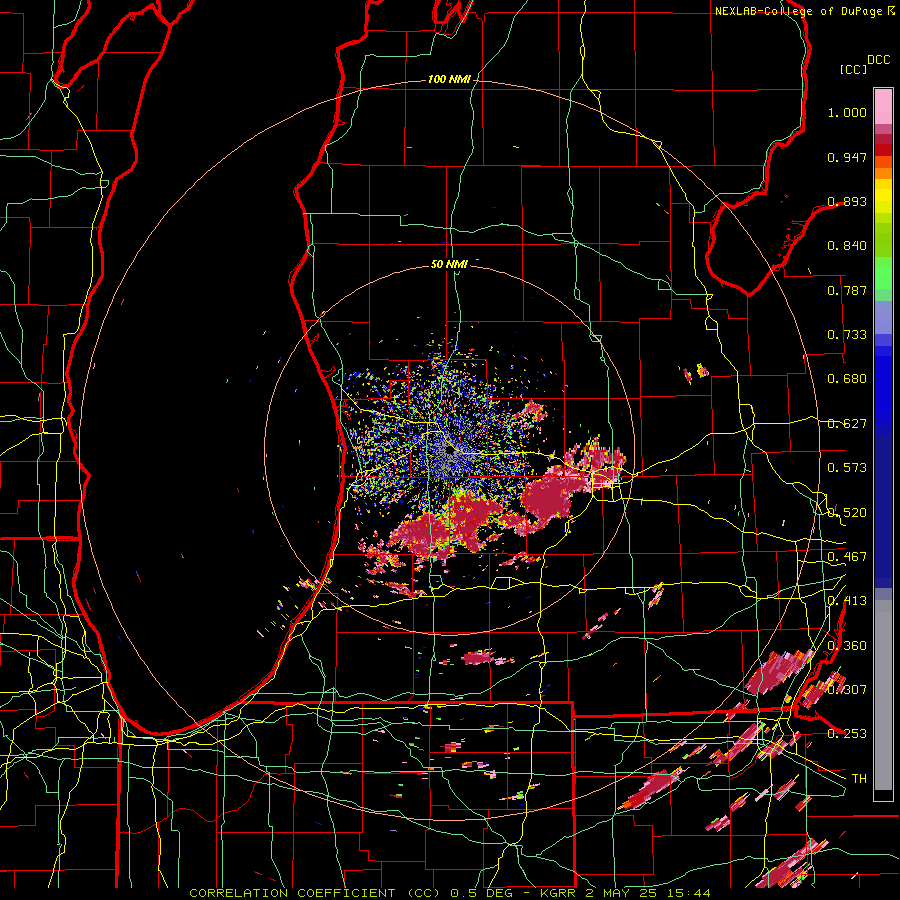Click the 0.307 scale value

tap(847, 689)
